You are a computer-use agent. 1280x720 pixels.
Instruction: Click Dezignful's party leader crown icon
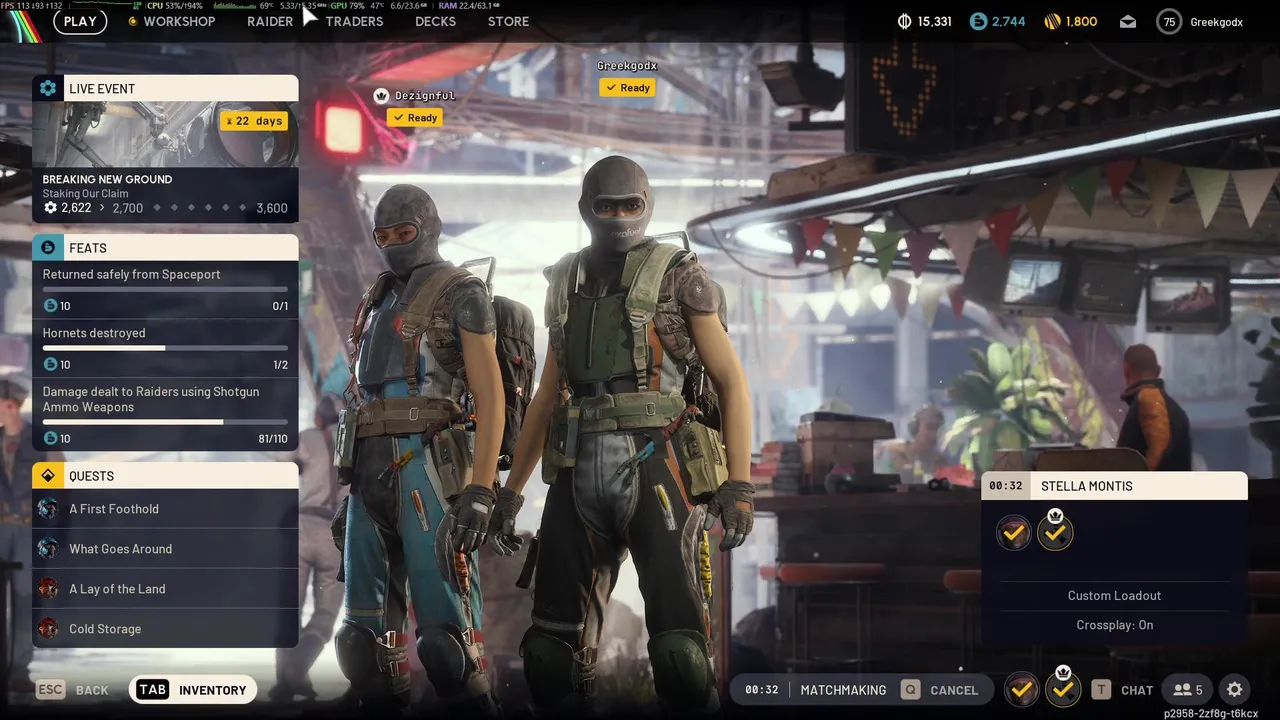point(381,96)
